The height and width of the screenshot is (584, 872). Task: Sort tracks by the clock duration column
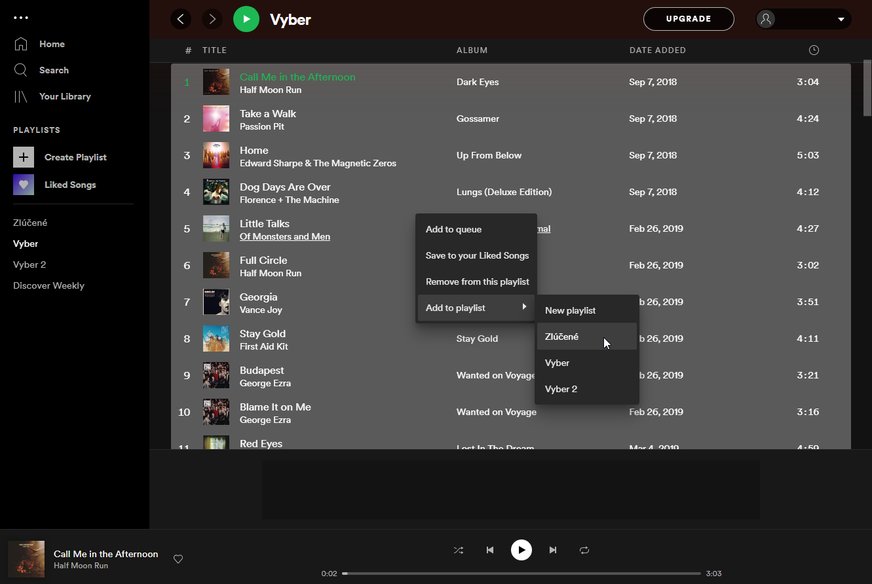point(813,50)
